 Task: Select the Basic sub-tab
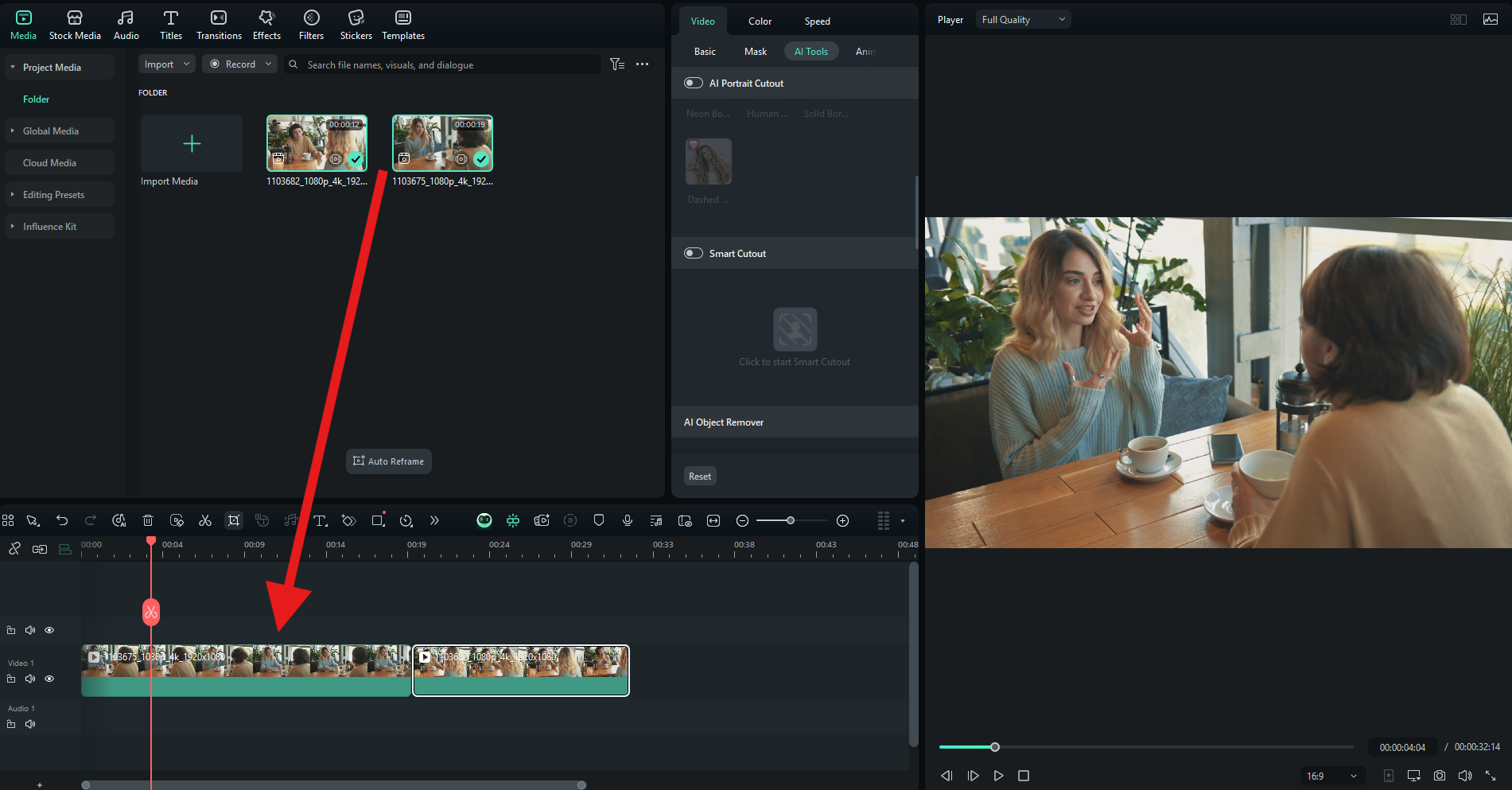coord(705,52)
